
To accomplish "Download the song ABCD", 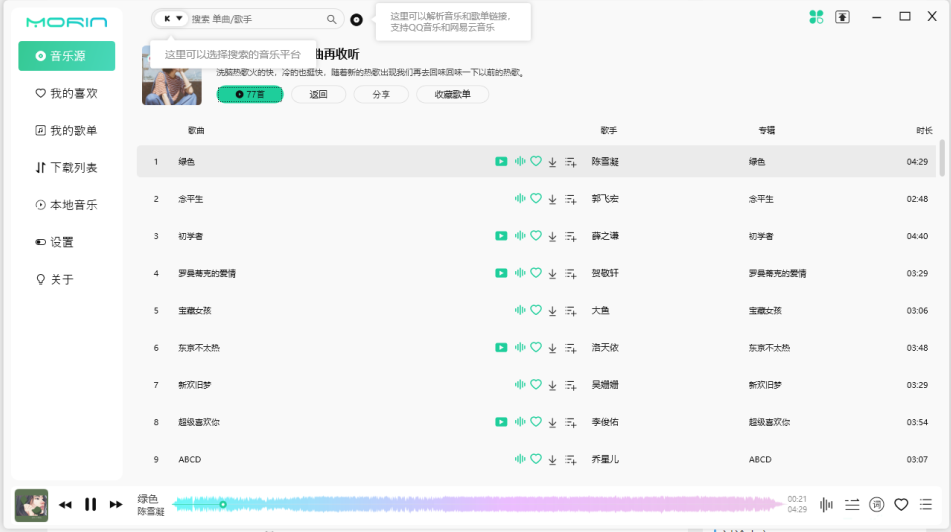I will click(553, 460).
